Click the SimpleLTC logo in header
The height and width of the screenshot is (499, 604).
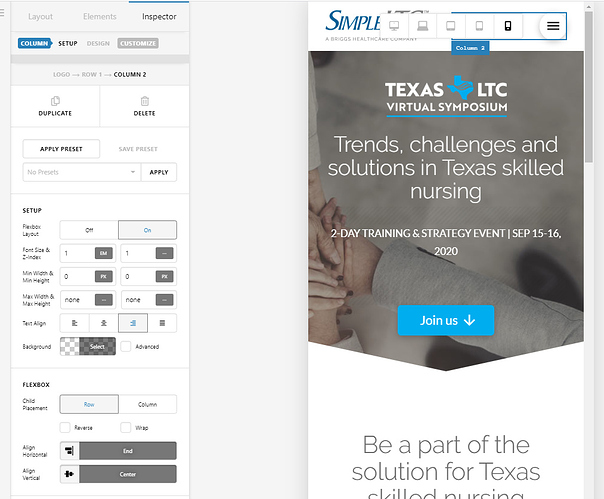[x=352, y=25]
